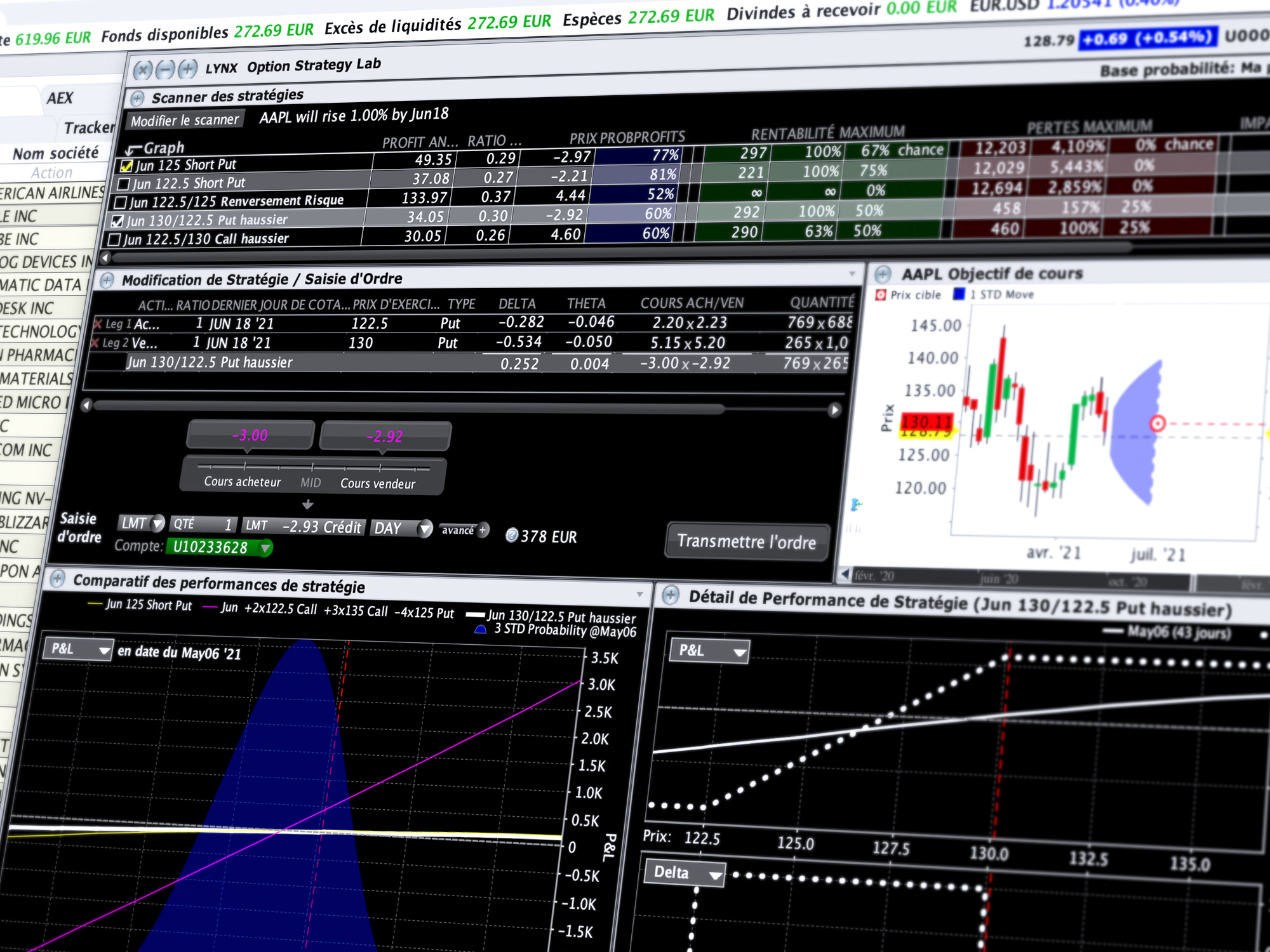Toggle the Prix cible legend marker
The height and width of the screenshot is (952, 1270).
(x=881, y=295)
